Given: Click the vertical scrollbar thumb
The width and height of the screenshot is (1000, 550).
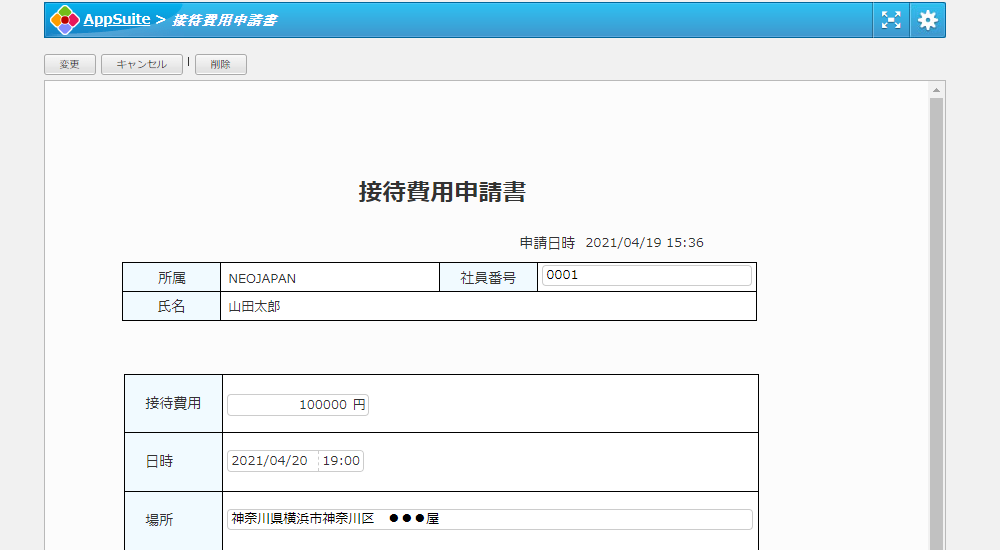Looking at the screenshot, I should 936,320.
